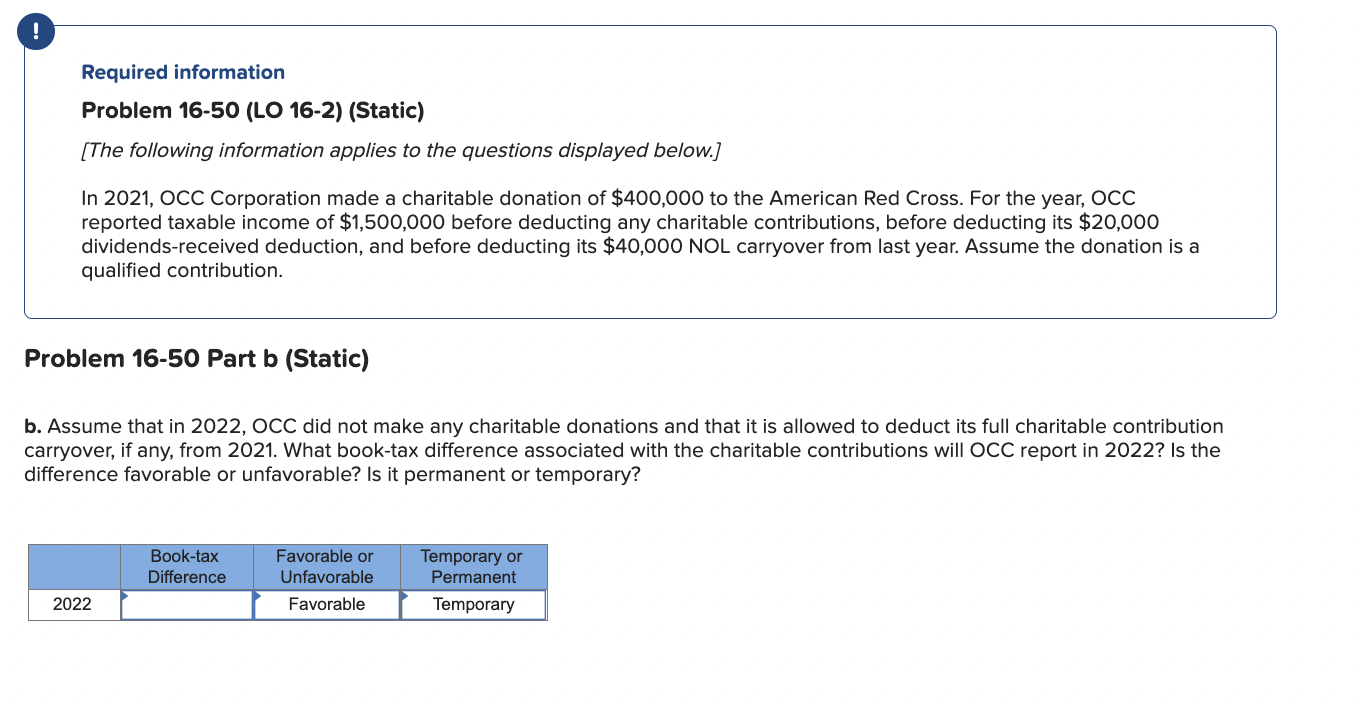Select the Temporary answer cell

pyautogui.click(x=475, y=604)
